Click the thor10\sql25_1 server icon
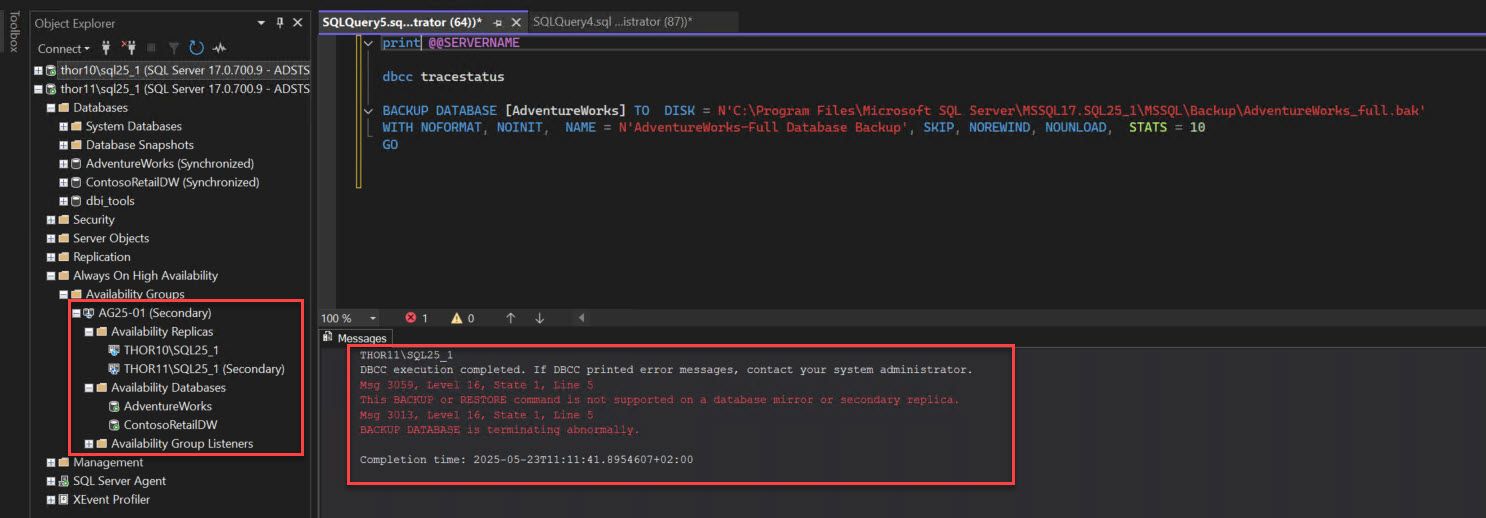Screen dimensions: 1486x518 coord(51,70)
